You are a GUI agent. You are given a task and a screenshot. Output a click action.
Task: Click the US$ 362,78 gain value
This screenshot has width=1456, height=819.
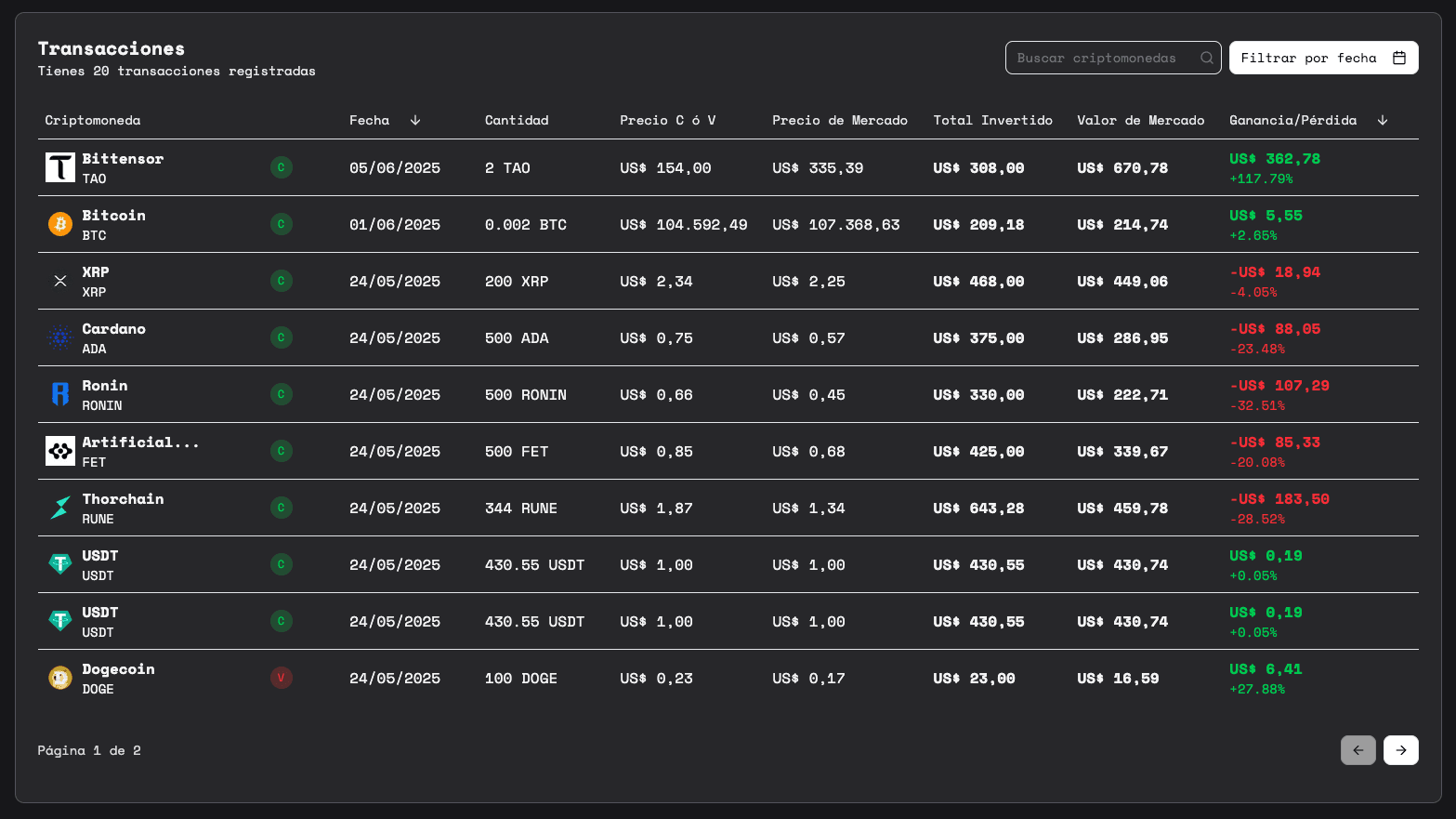point(1275,159)
